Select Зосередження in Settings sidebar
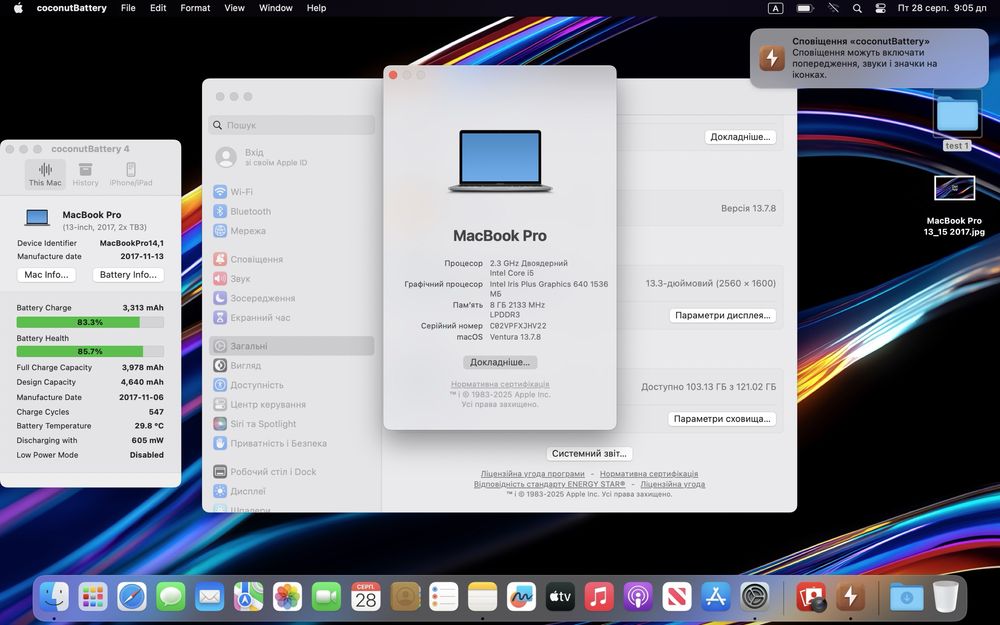1000x625 pixels. (x=291, y=298)
